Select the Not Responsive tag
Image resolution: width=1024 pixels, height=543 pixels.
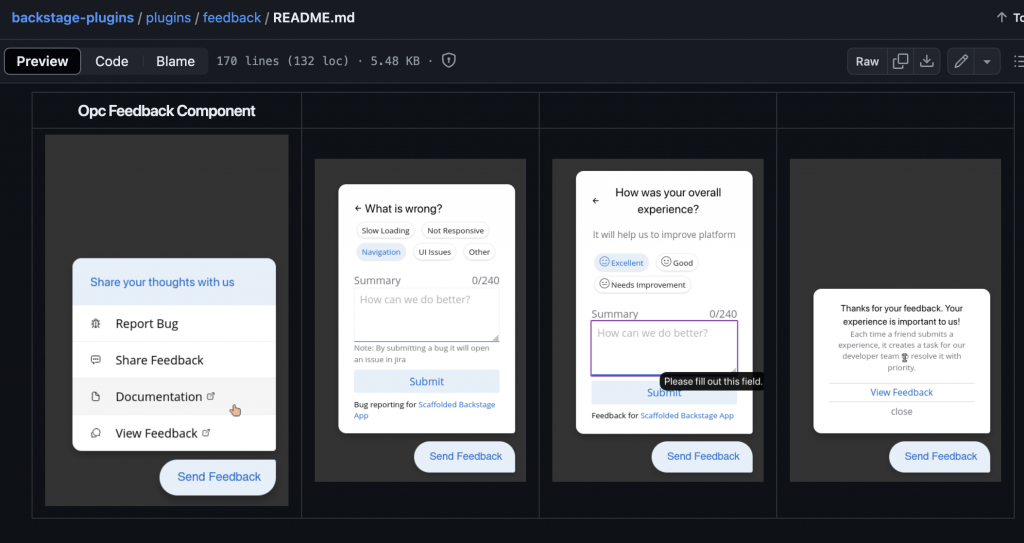tap(455, 231)
